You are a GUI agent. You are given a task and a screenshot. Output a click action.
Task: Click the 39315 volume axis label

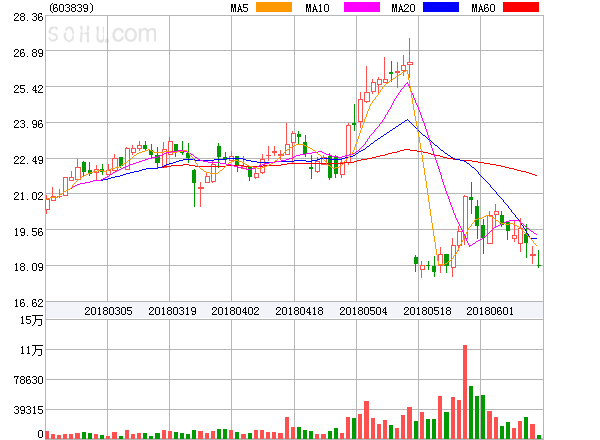(28, 410)
